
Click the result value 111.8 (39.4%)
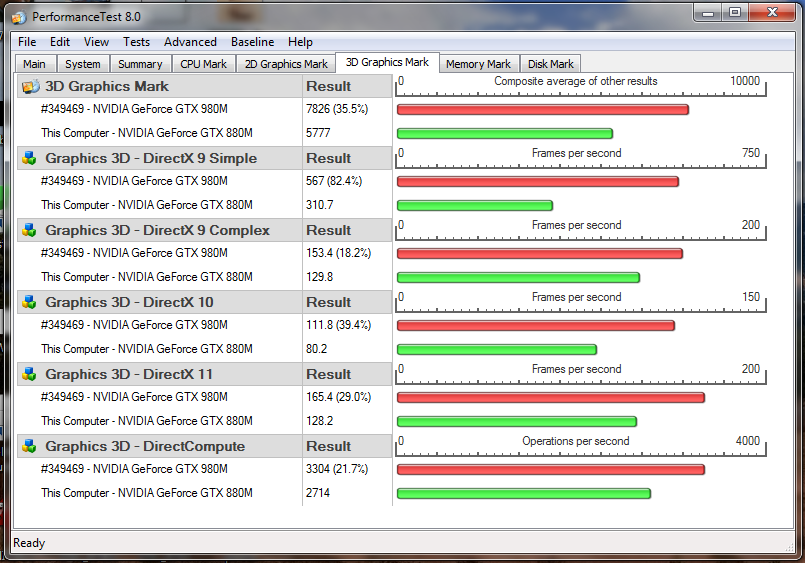point(338,325)
